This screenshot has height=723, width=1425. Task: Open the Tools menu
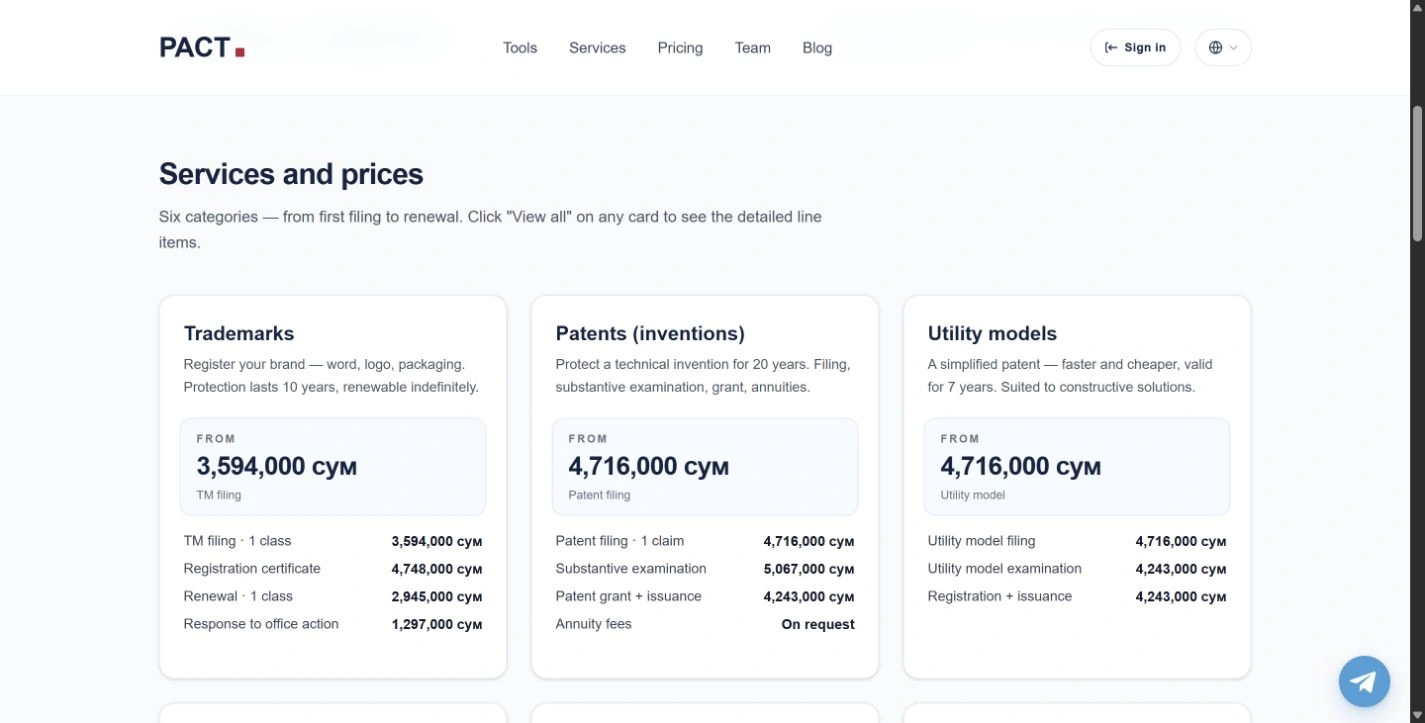[520, 47]
